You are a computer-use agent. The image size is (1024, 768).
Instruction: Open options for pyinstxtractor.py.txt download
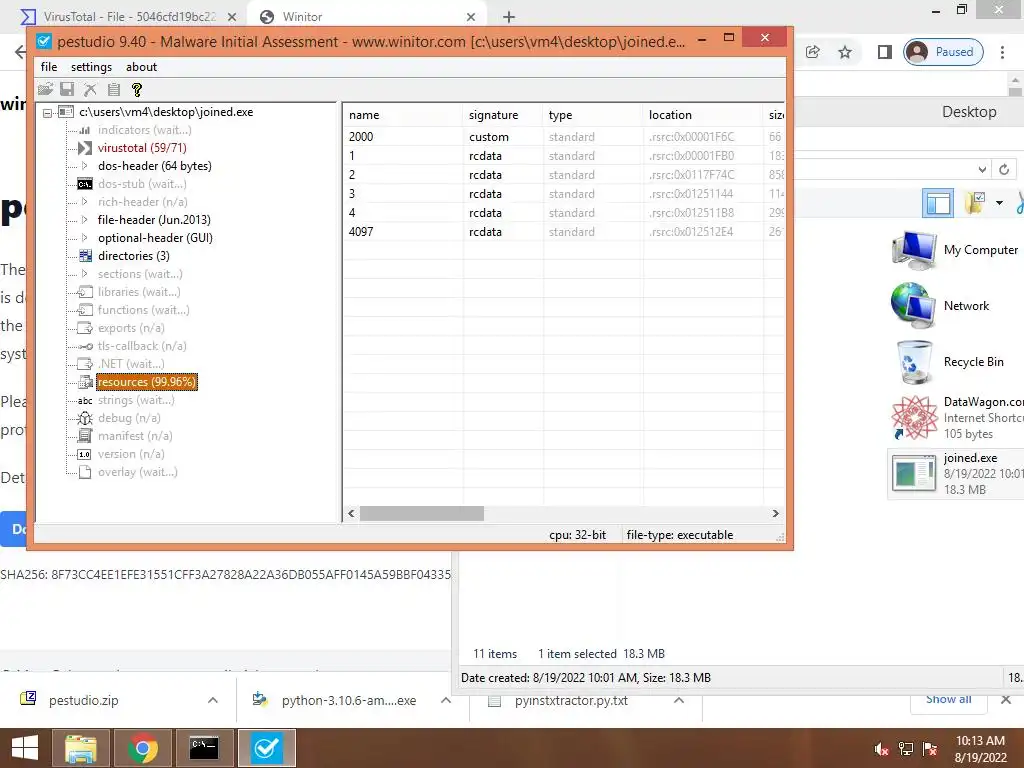[x=679, y=700]
